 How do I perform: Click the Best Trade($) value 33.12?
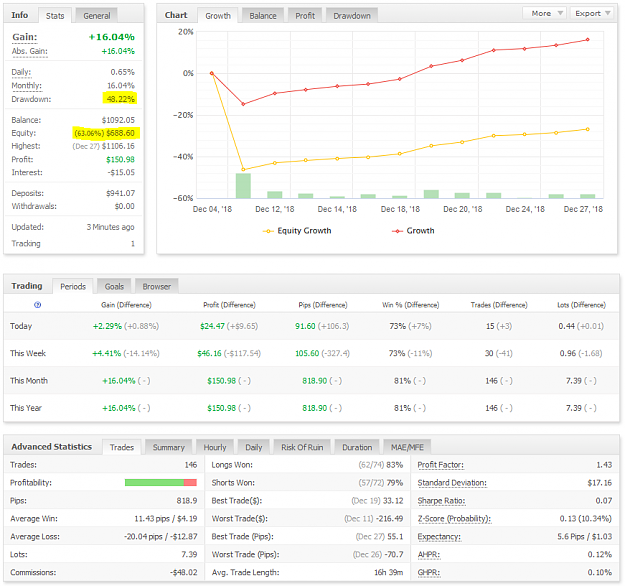[395, 501]
